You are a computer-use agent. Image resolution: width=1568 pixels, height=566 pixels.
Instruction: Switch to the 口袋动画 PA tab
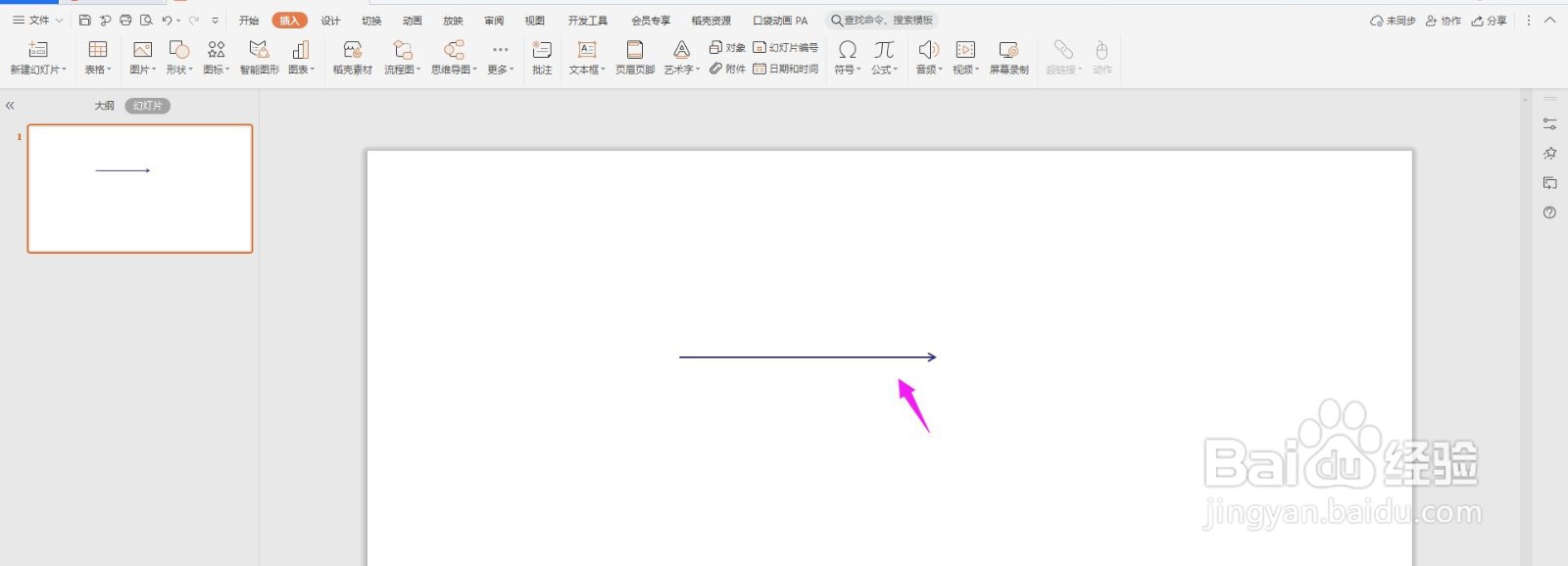point(780,21)
